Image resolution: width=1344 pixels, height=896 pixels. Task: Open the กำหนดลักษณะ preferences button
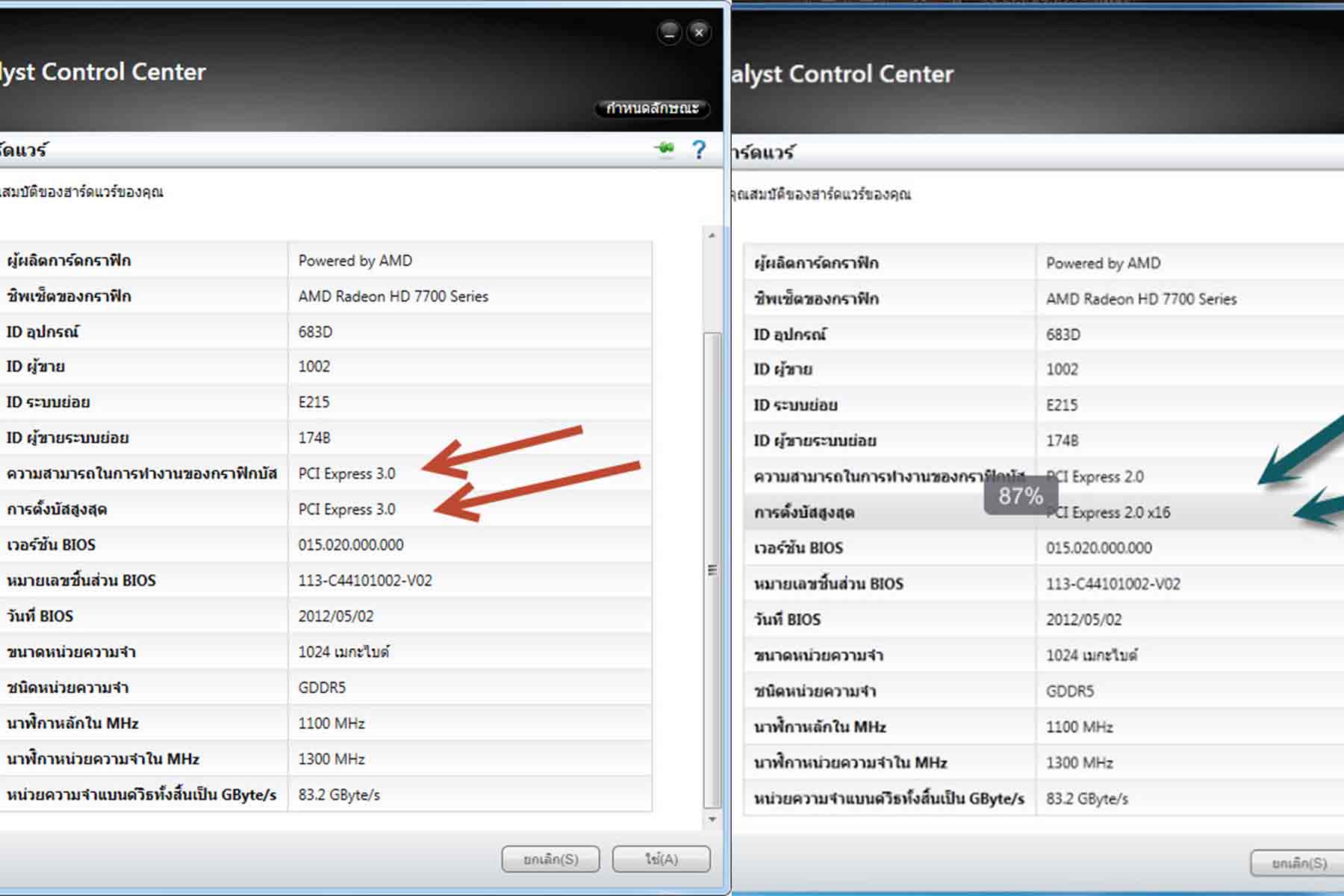(652, 108)
